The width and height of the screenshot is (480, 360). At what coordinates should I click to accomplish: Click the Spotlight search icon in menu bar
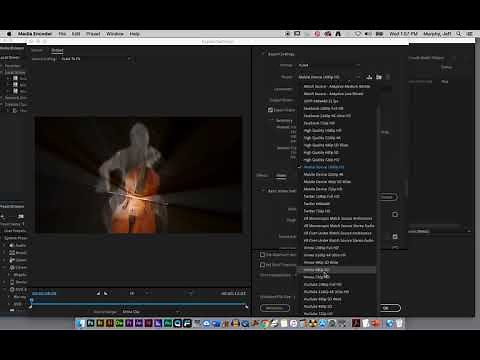tap(459, 34)
